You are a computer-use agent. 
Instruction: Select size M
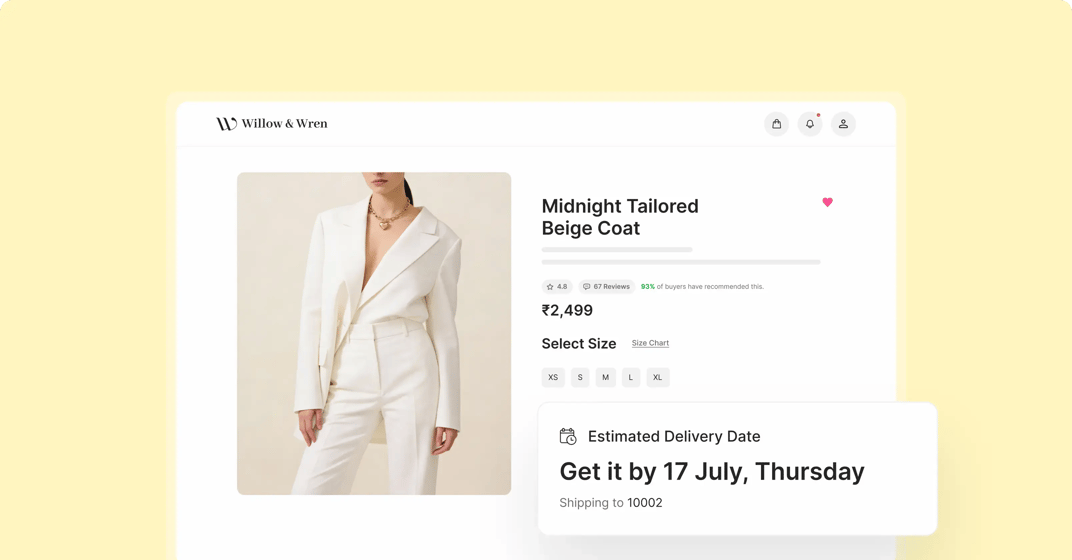pos(605,377)
